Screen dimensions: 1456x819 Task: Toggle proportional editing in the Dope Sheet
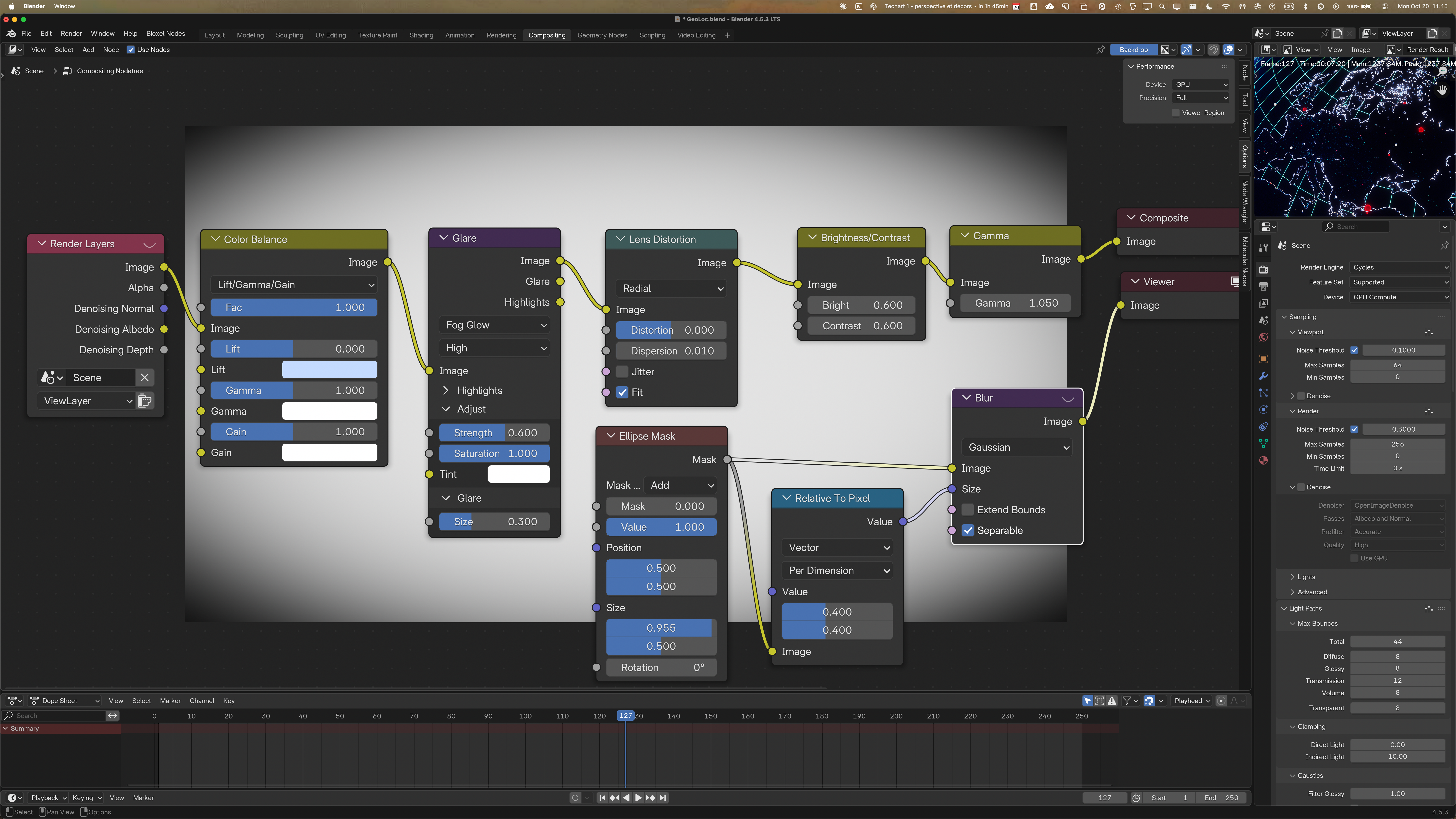point(1221,701)
